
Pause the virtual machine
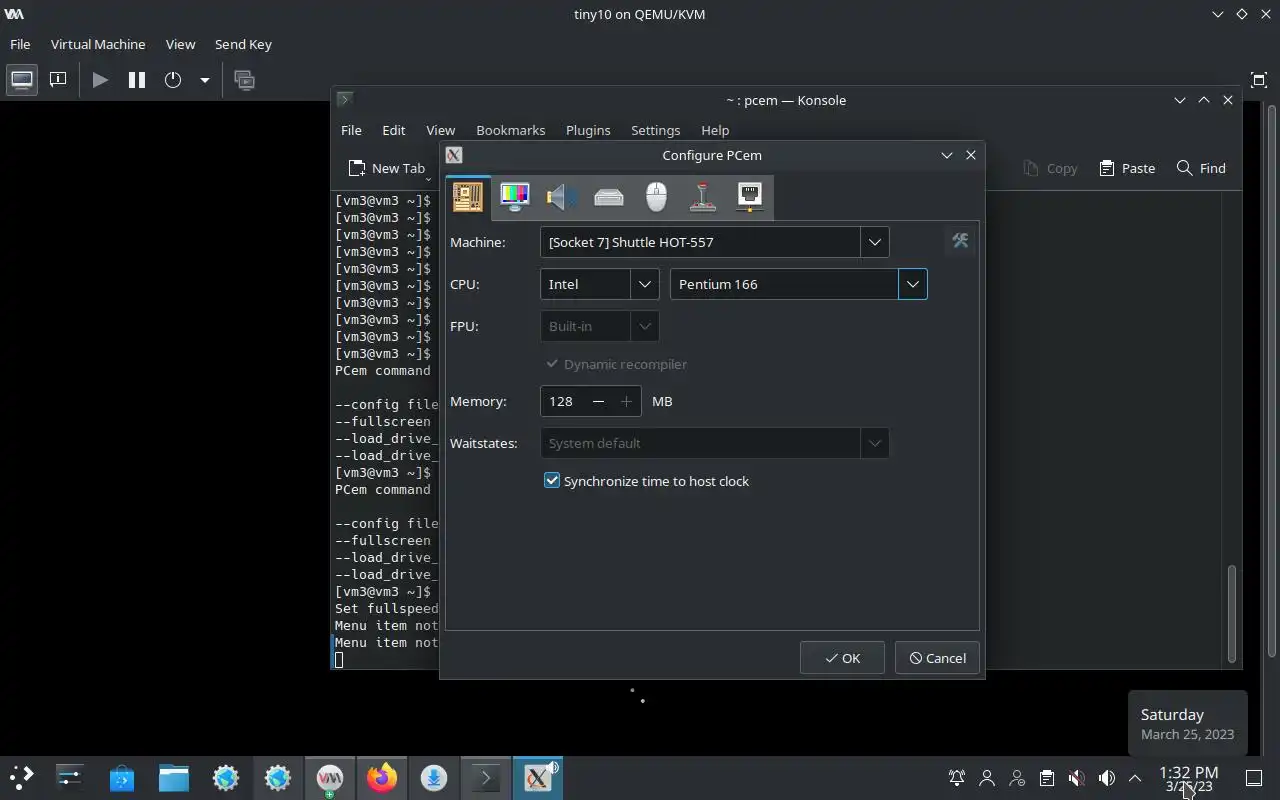[x=137, y=80]
